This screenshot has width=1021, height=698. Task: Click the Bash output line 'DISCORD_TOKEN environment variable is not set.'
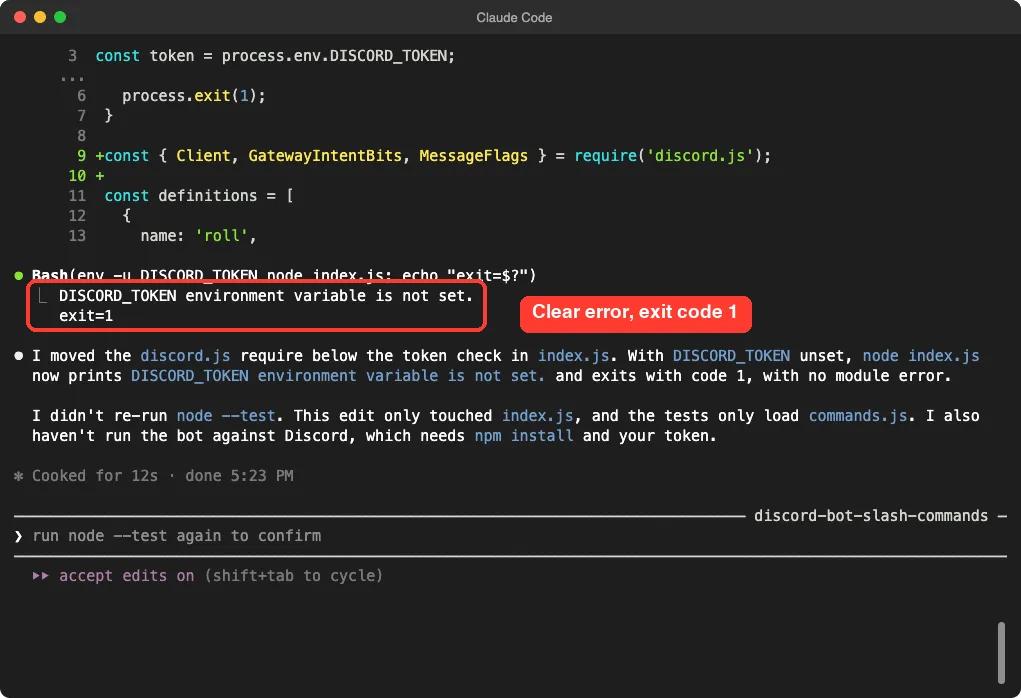[x=266, y=296]
